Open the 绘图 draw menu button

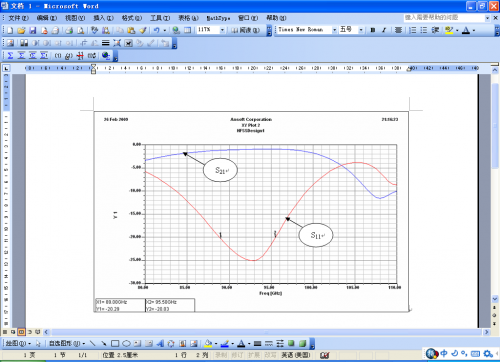[18, 343]
